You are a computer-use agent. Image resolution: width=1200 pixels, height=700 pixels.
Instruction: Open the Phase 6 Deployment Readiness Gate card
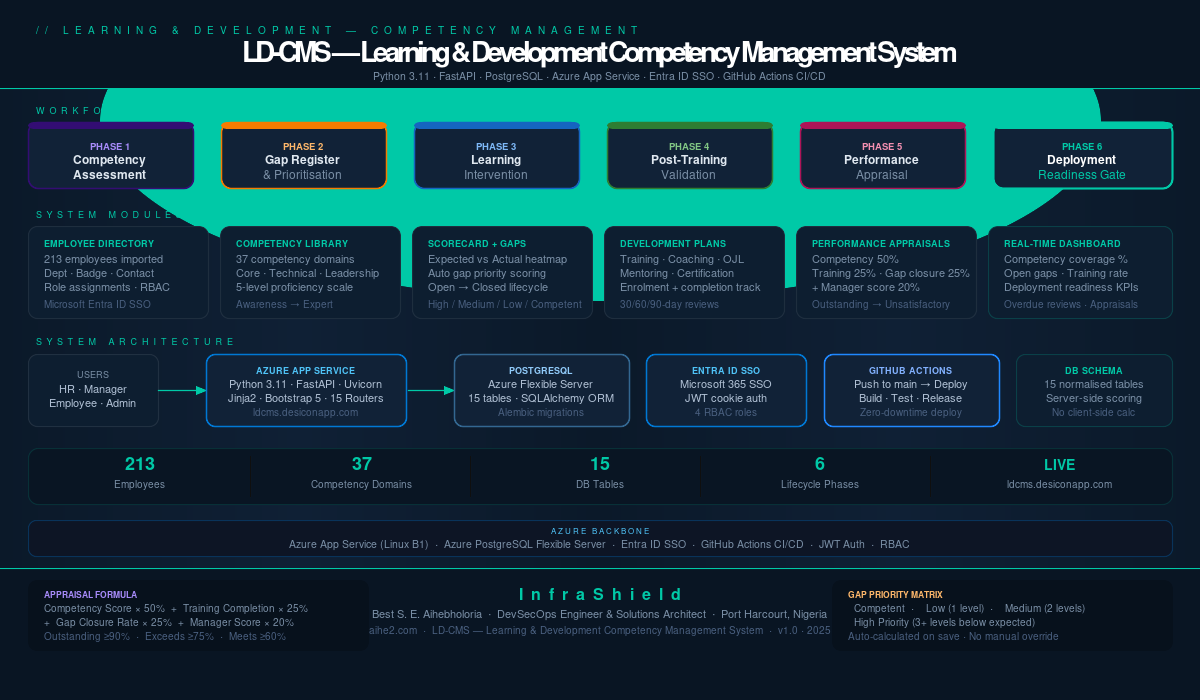pos(1082,155)
